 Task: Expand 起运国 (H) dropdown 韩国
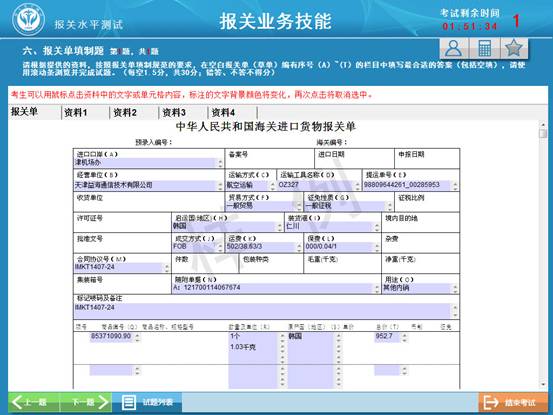[x=227, y=226]
